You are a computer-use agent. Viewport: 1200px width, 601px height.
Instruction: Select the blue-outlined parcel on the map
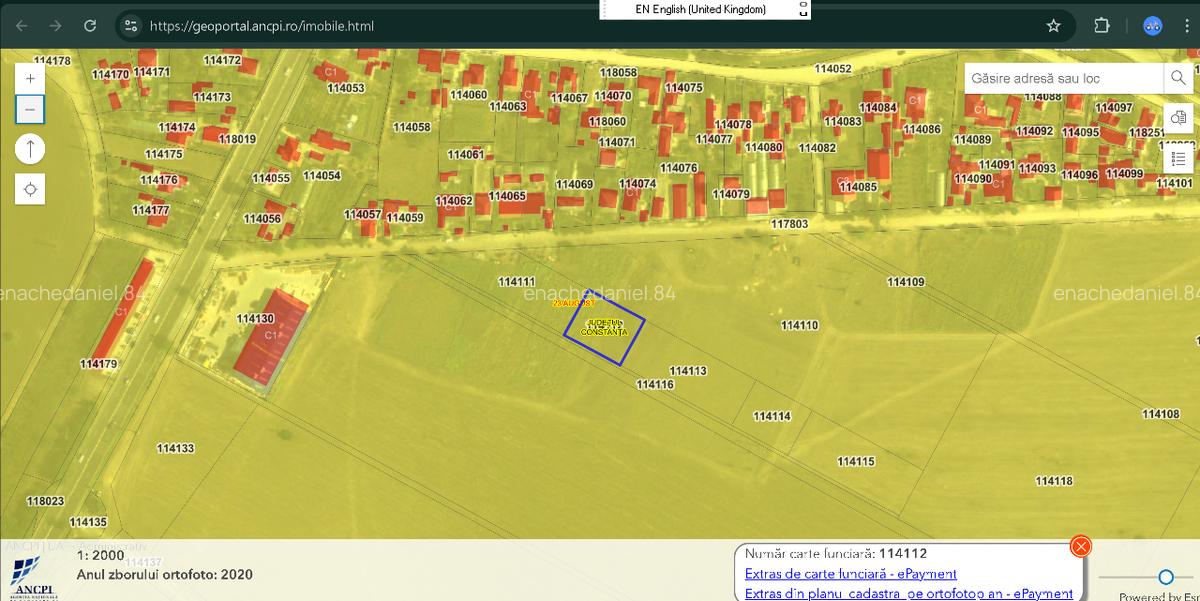pos(604,327)
